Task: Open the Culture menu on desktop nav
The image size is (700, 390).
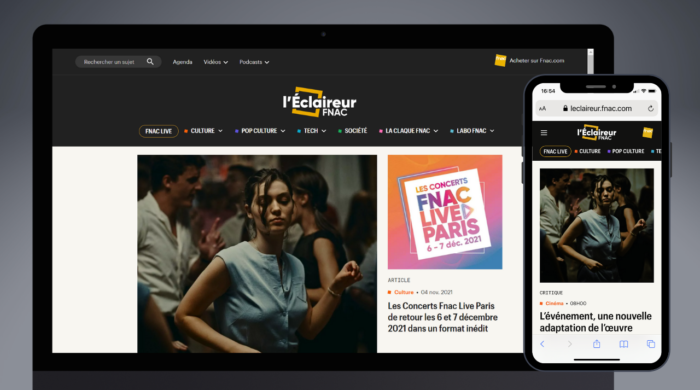Action: coord(203,131)
